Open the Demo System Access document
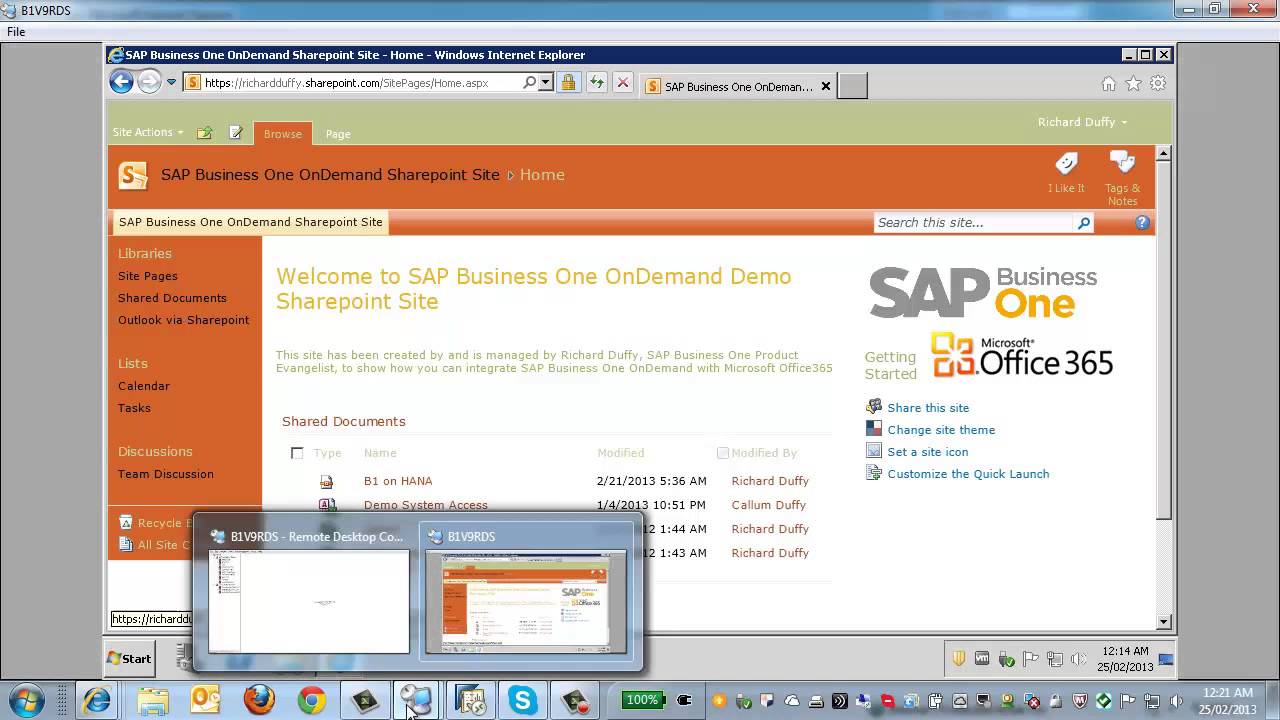The image size is (1280, 720). pos(426,505)
